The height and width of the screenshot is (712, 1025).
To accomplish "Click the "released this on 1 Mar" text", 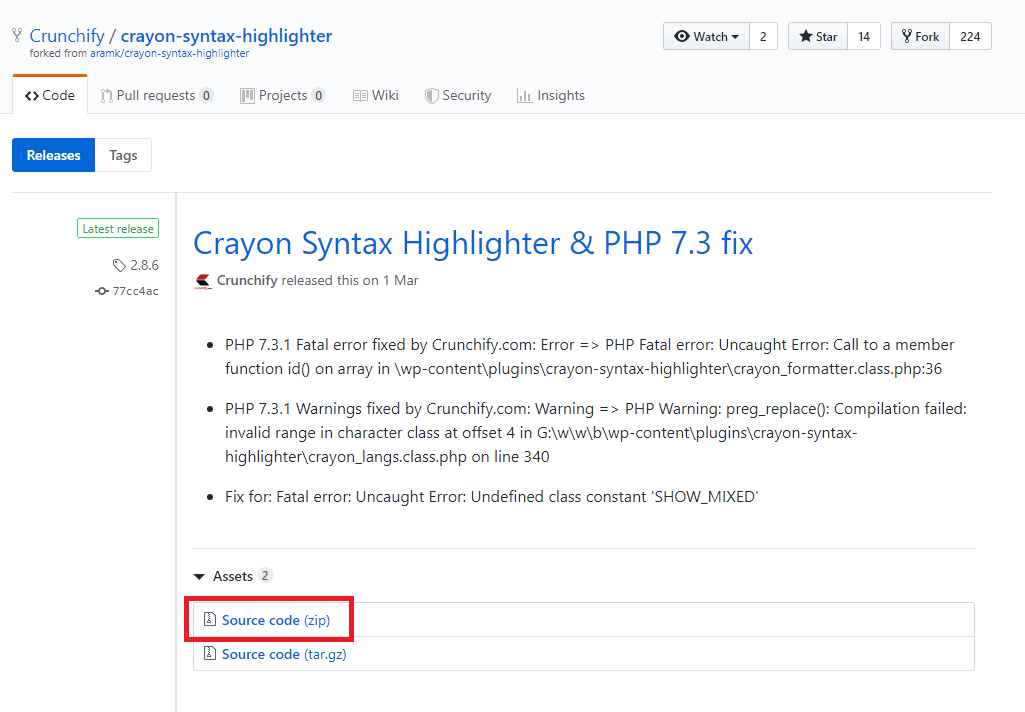I will 350,280.
